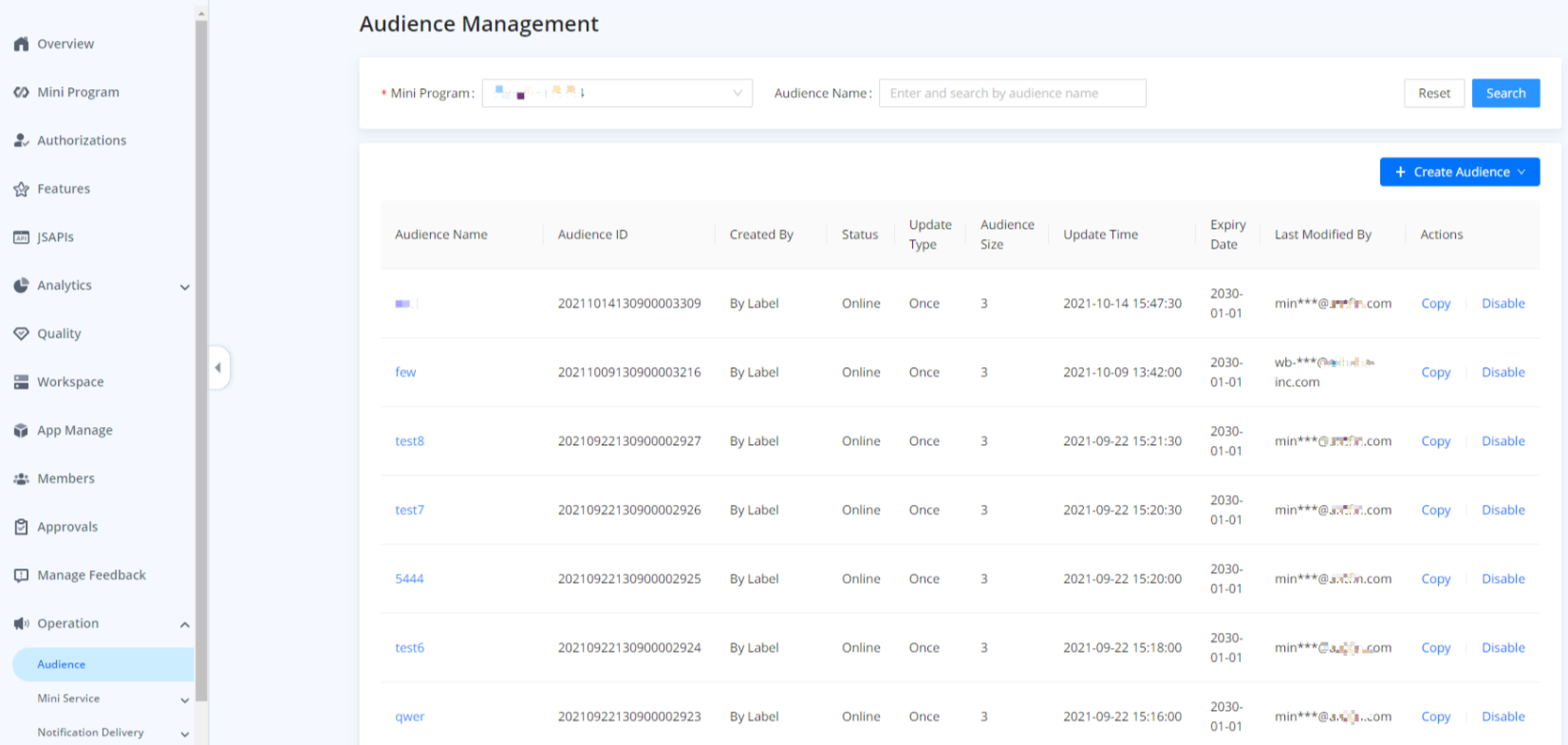Open the Approvals menu item
Image resolution: width=1568 pixels, height=745 pixels.
click(67, 527)
